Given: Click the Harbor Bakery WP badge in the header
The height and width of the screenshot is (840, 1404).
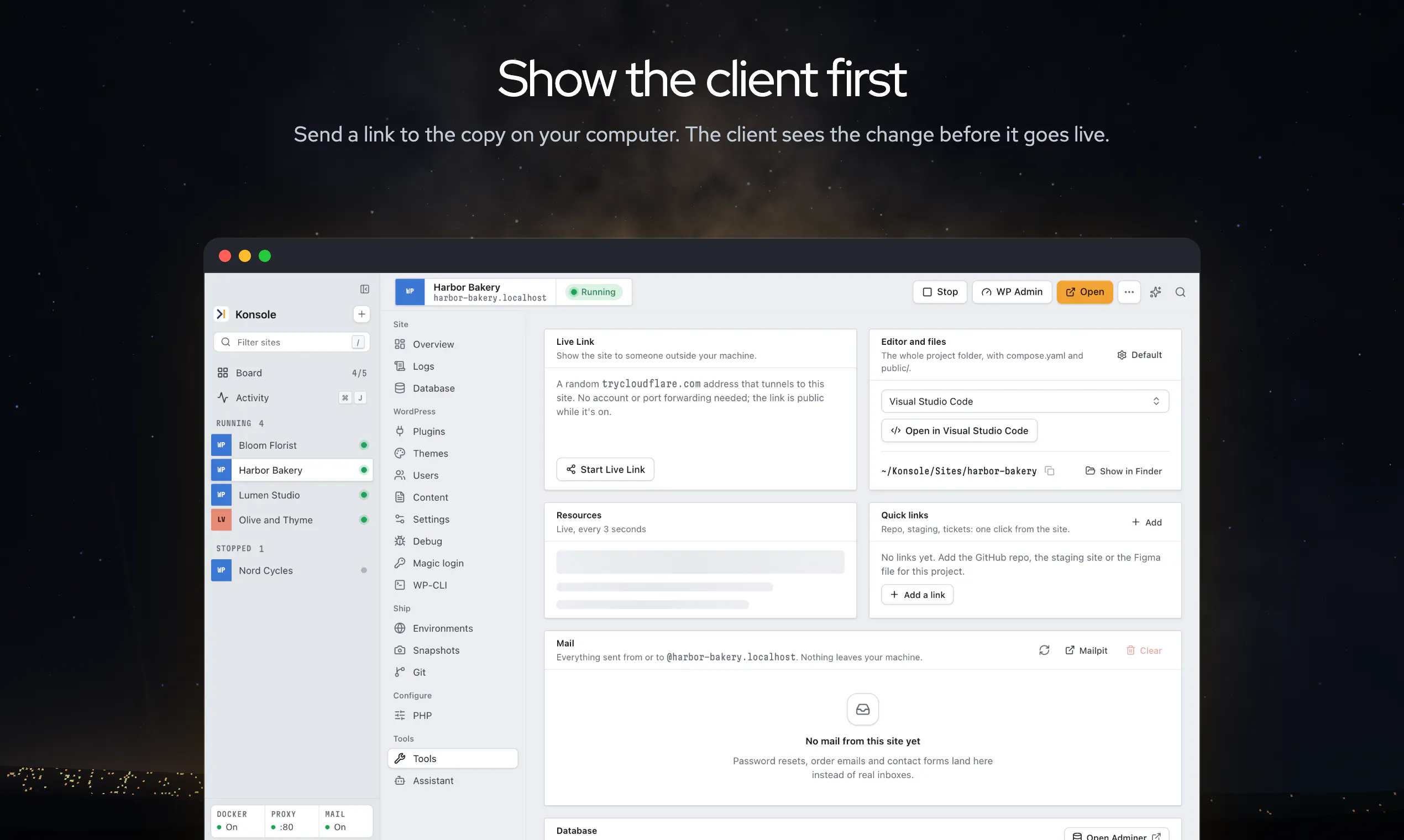Looking at the screenshot, I should (x=410, y=292).
